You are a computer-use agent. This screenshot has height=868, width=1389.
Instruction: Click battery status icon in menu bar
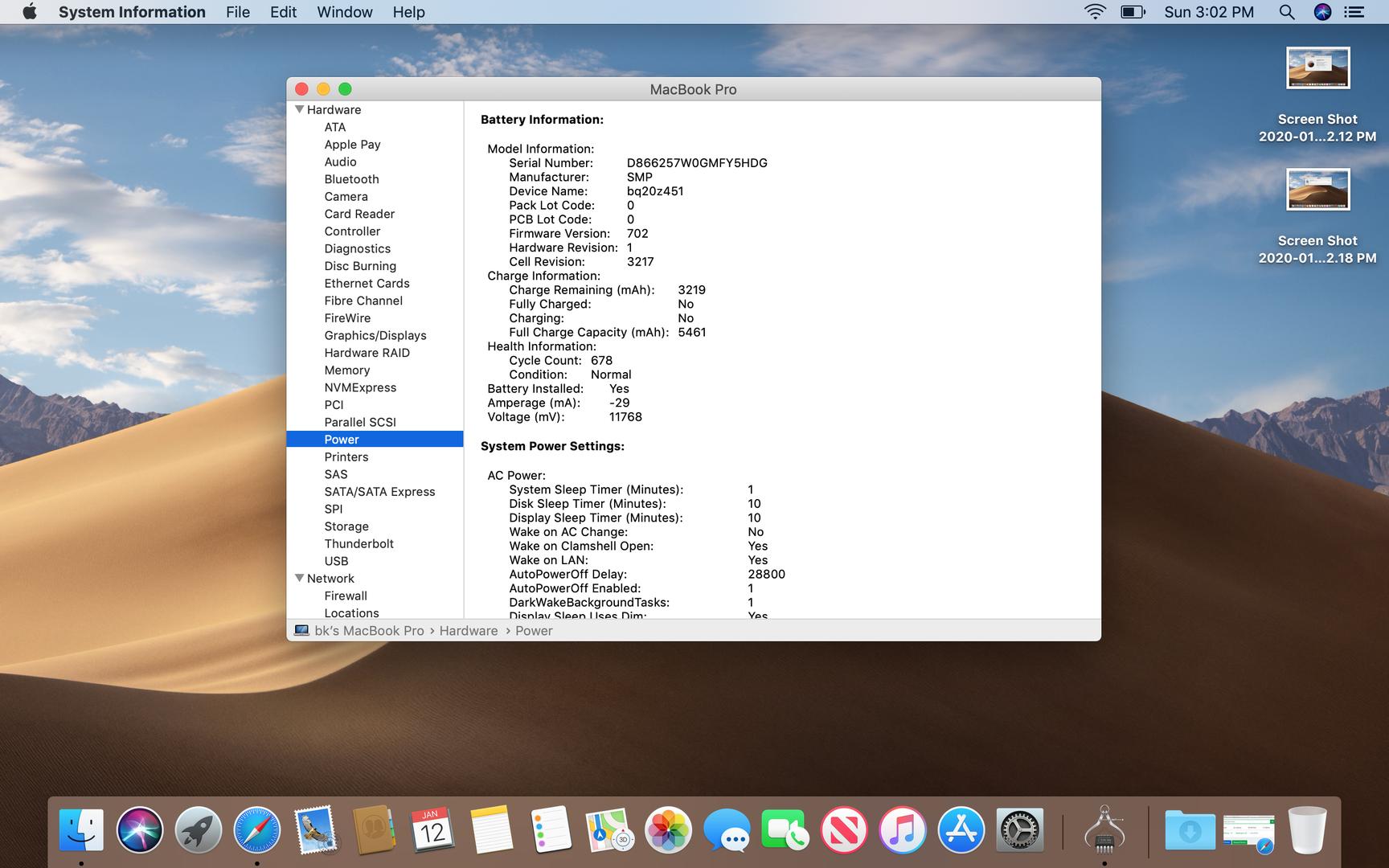1133,12
